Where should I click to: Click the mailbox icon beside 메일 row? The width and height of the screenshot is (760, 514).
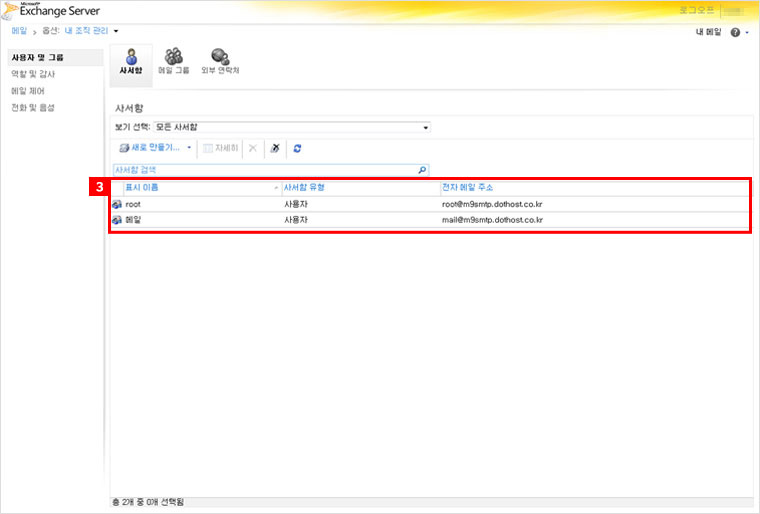click(117, 219)
